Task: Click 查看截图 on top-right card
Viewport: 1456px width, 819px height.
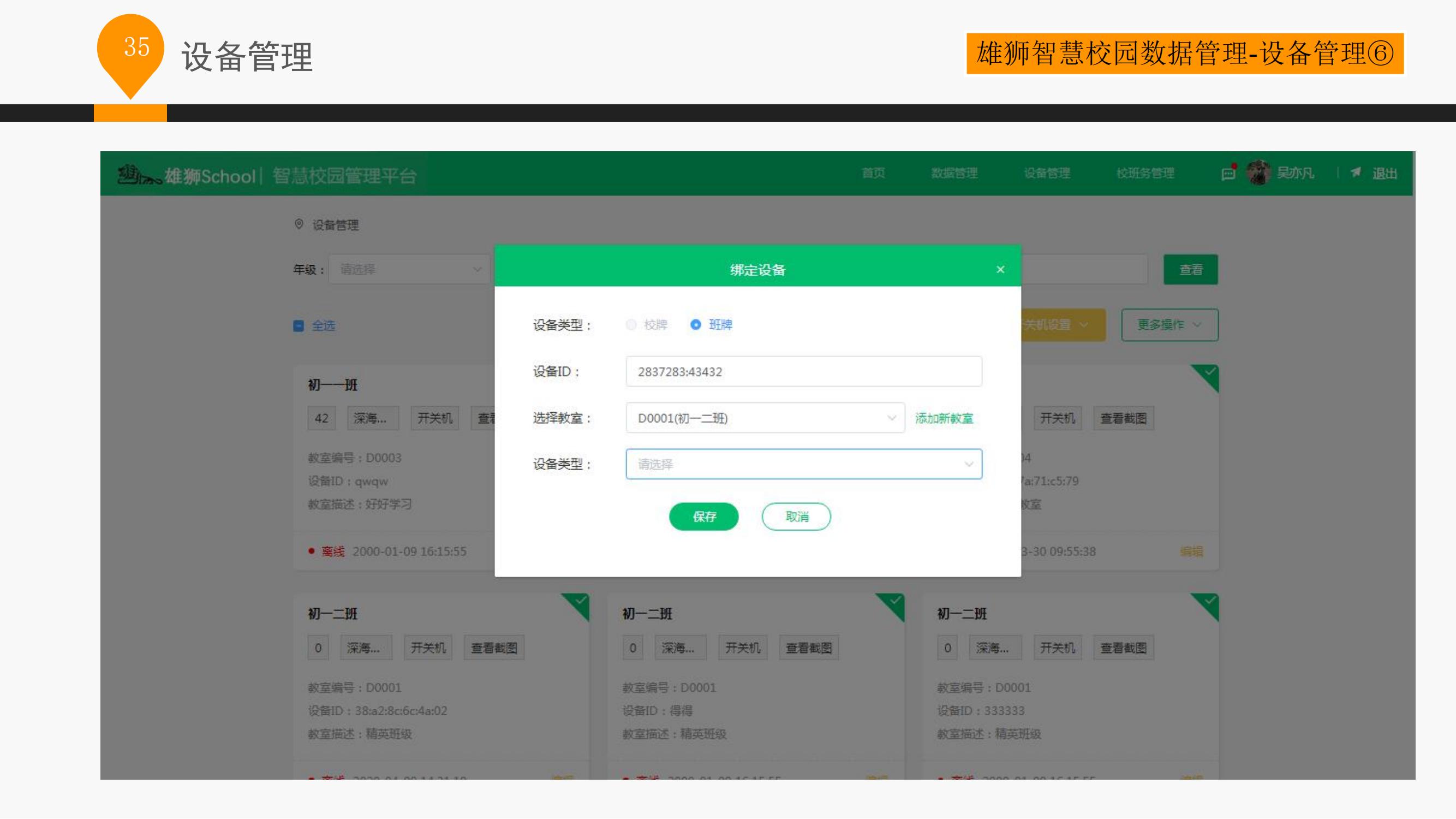Action: coord(1124,418)
